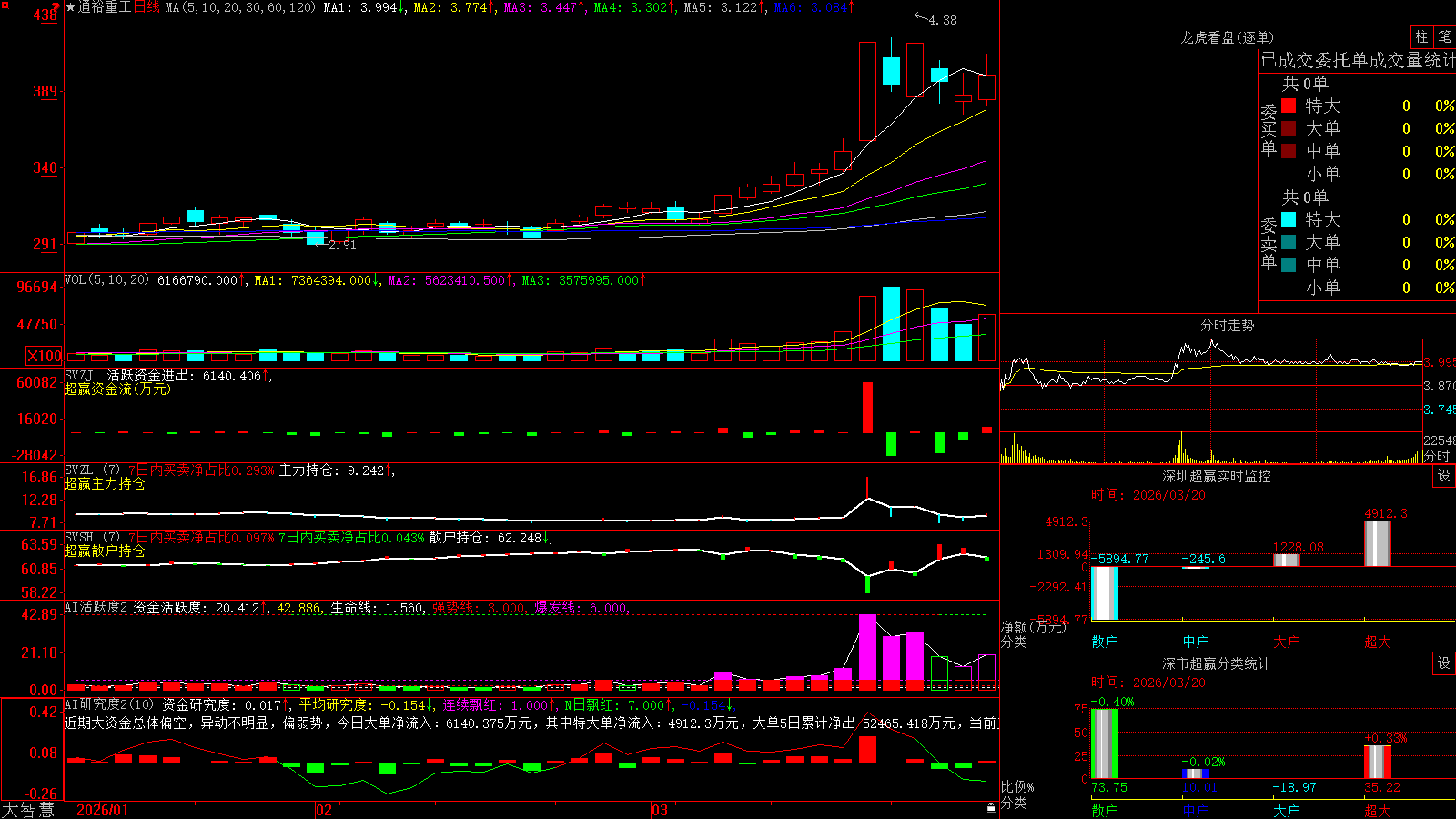The width and height of the screenshot is (1456, 819).
Task: Click the 分时走势 panel title
Action: tap(1228, 325)
